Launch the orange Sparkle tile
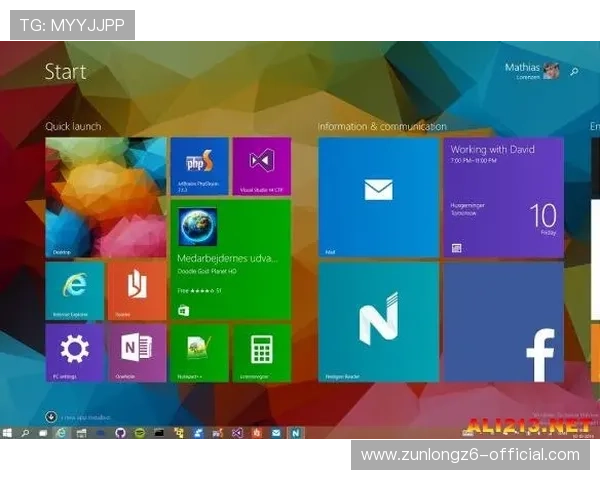 (x=137, y=290)
